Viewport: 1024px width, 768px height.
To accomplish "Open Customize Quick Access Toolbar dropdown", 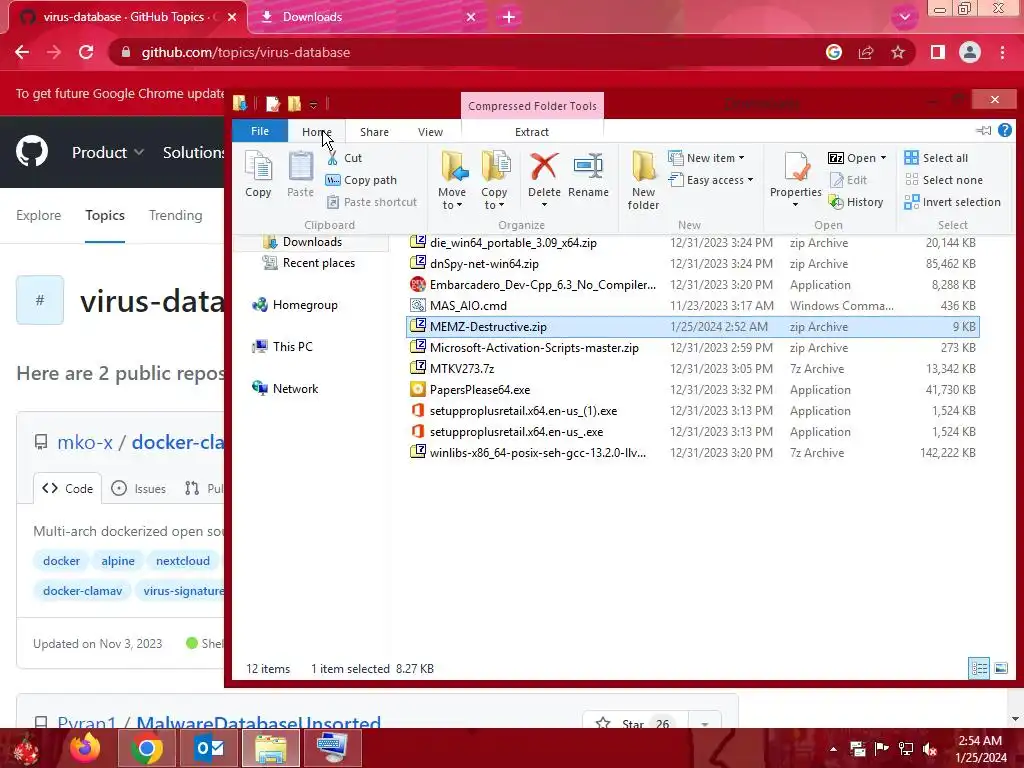I will click(x=313, y=104).
